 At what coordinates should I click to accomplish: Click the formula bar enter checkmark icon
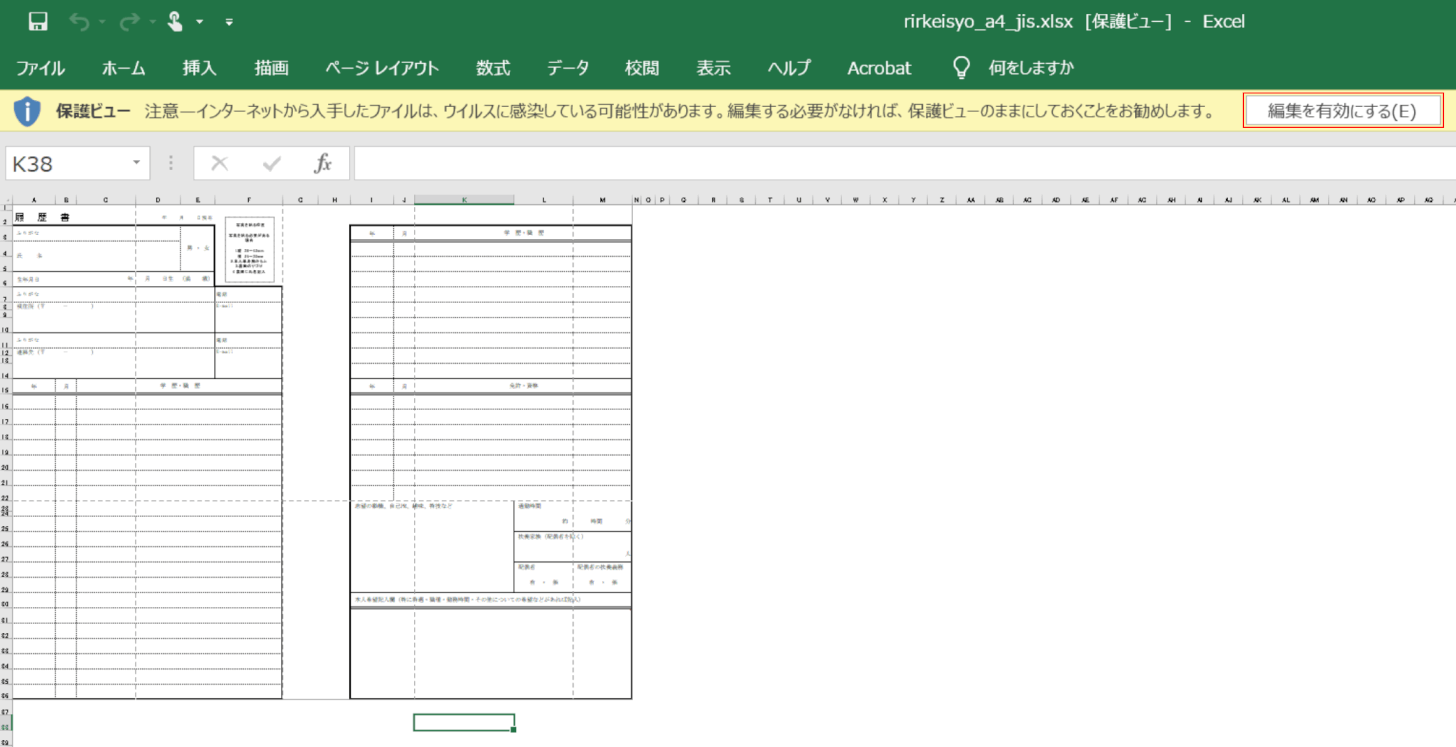tap(271, 164)
